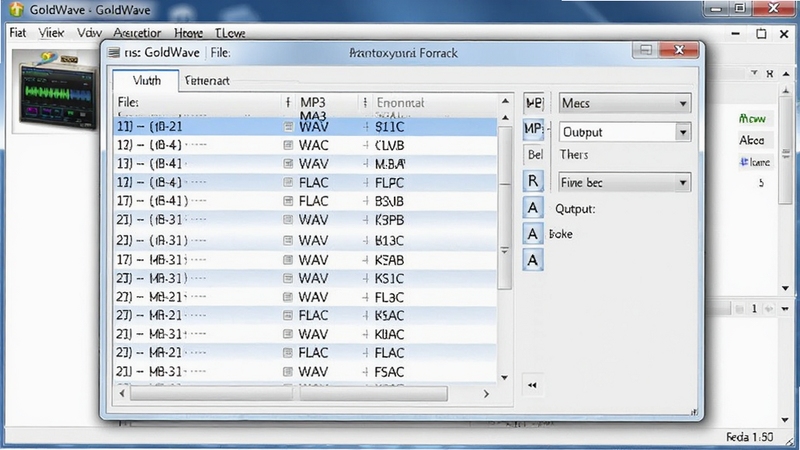
Task: Open the Vdw menu
Action: point(89,33)
